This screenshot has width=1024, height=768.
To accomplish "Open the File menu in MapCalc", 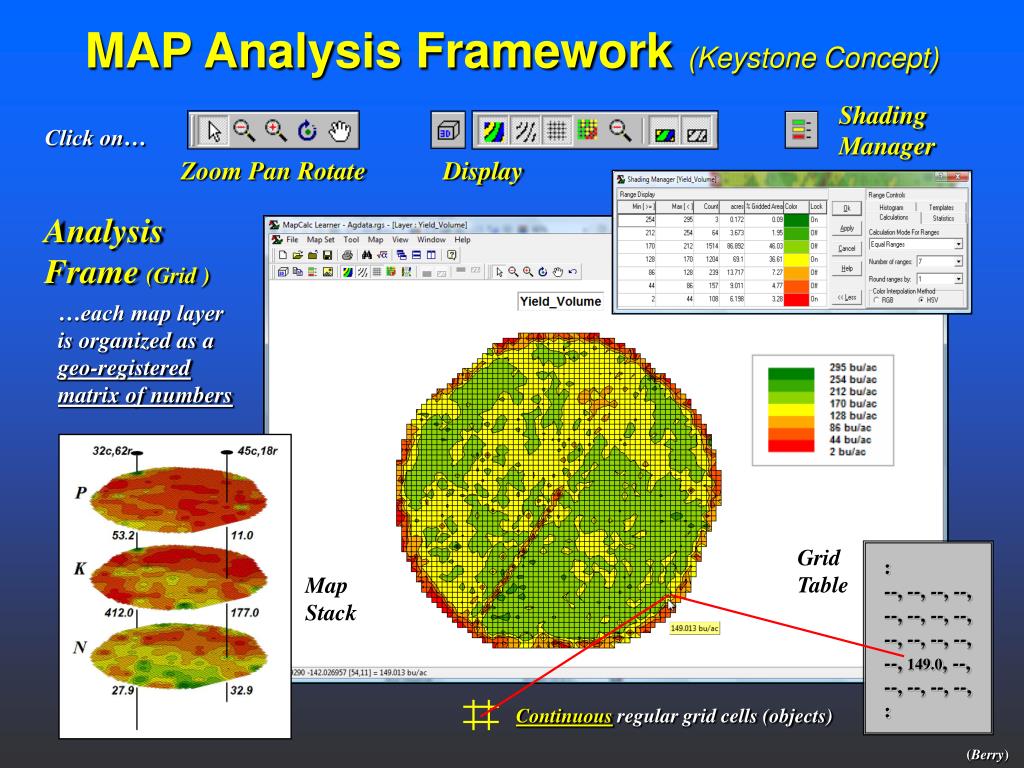I will click(x=292, y=239).
